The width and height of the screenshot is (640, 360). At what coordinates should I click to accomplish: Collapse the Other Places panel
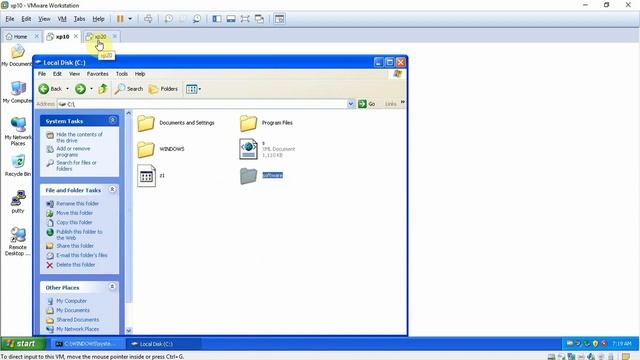(x=112, y=287)
